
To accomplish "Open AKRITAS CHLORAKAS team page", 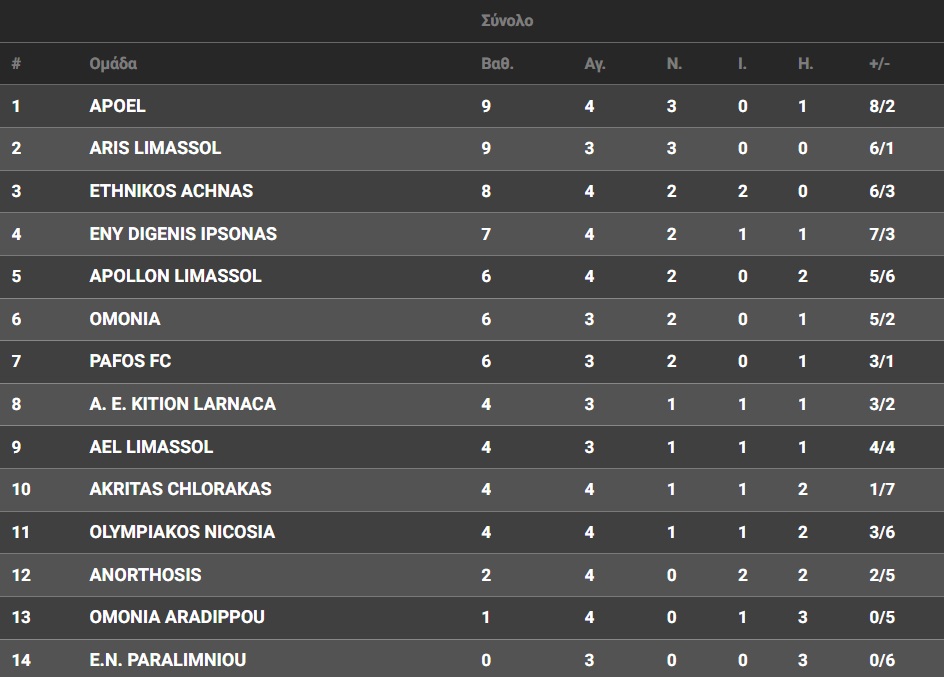I will (180, 489).
